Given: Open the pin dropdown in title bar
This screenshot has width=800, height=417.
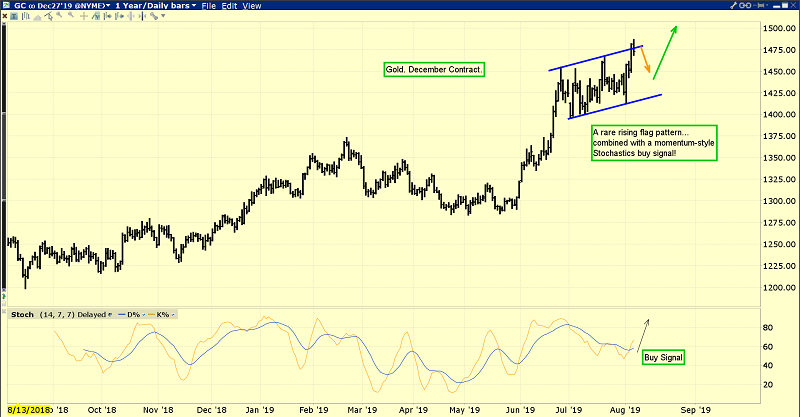Looking at the screenshot, I should point(767,5).
